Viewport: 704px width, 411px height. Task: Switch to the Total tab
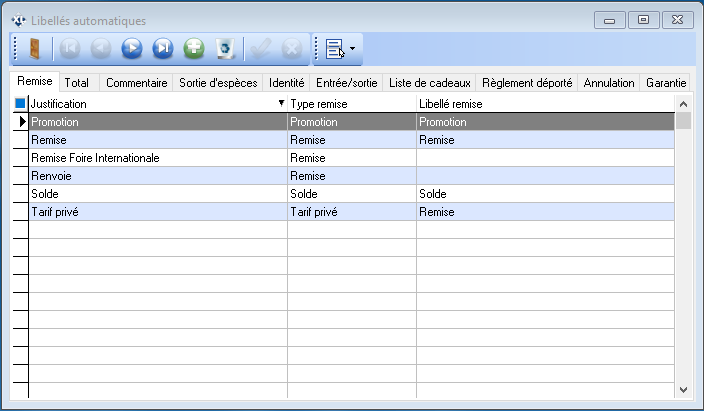[x=77, y=83]
